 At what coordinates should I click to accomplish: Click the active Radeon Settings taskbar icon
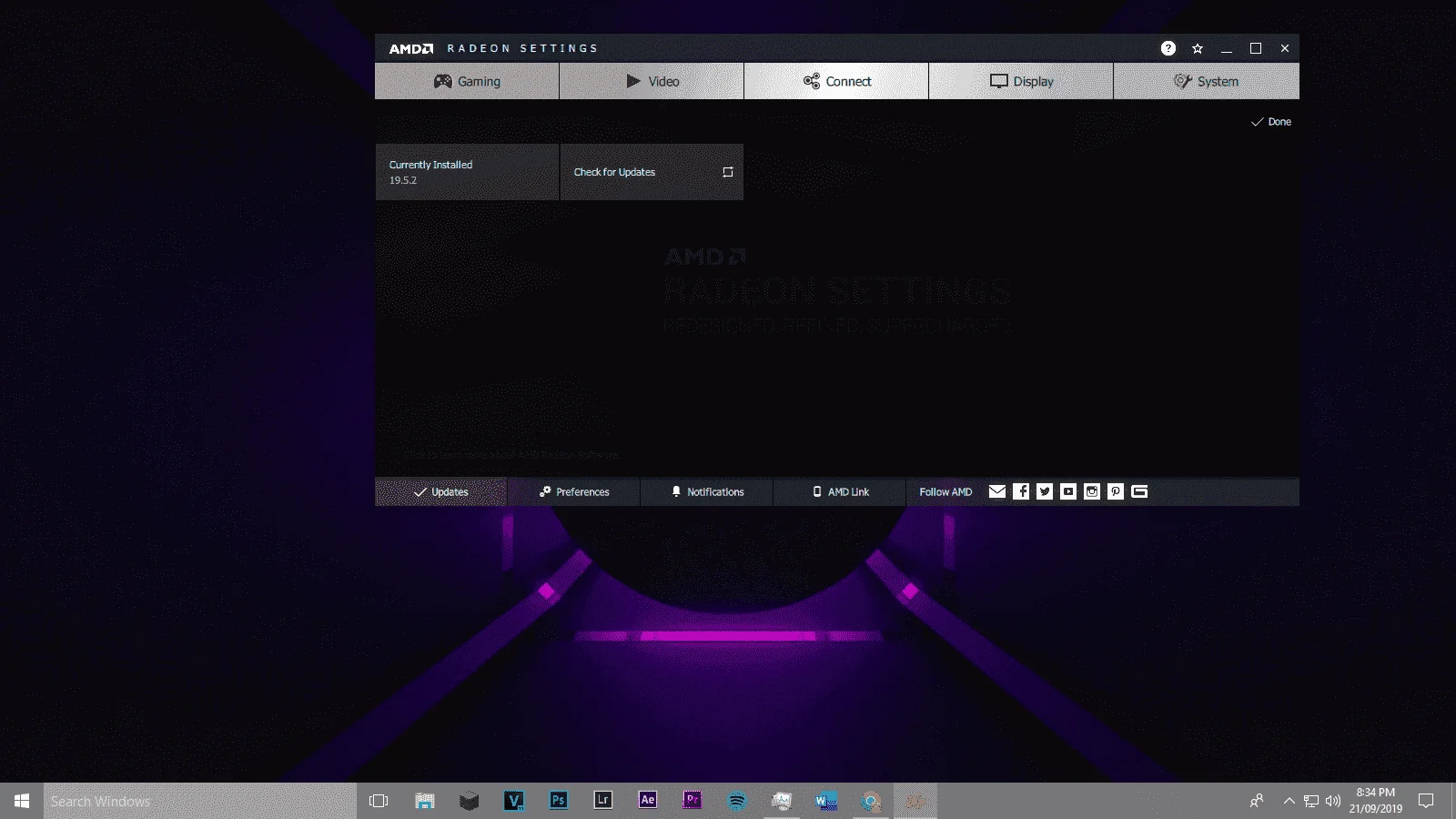(915, 801)
